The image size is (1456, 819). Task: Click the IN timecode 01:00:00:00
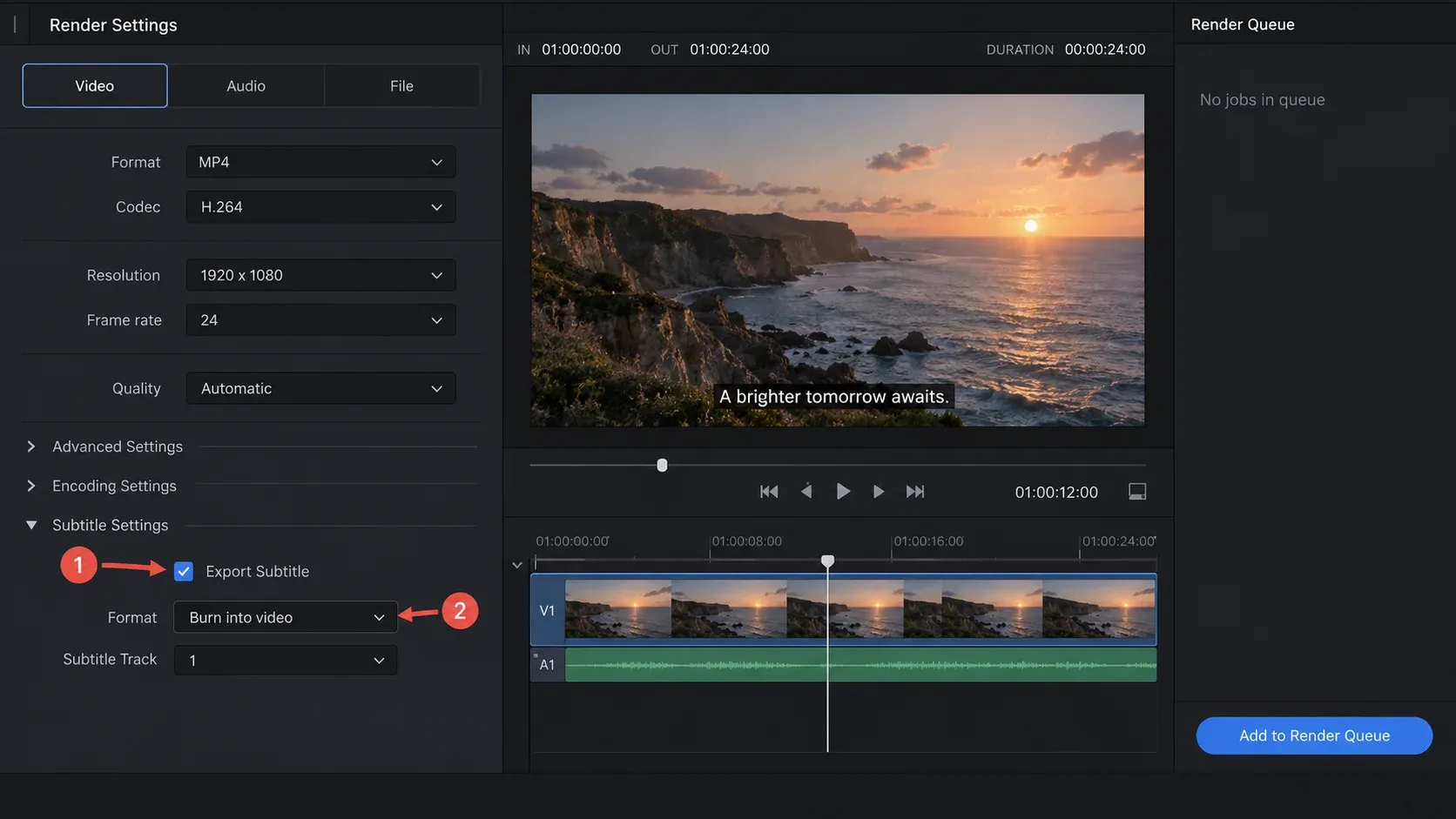point(582,50)
